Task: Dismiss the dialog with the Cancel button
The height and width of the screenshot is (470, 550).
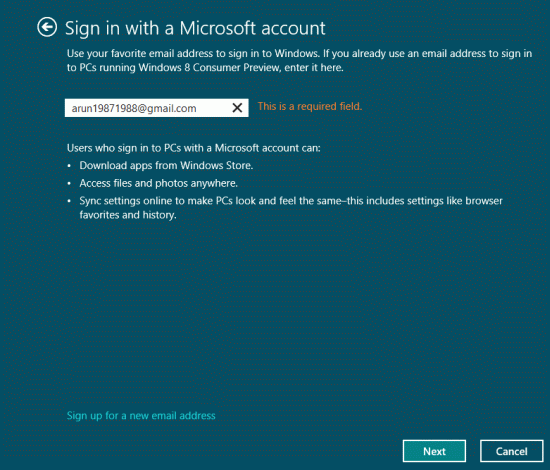Action: click(511, 451)
